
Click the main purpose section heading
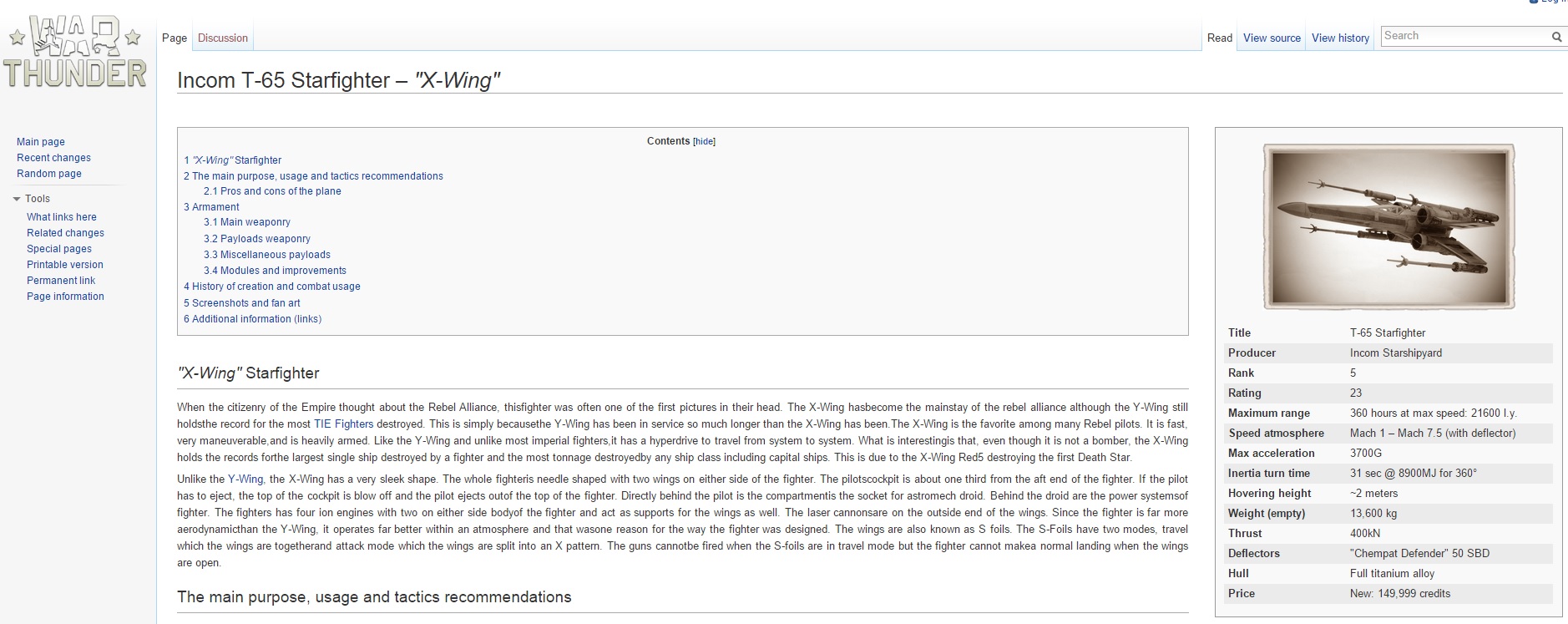click(374, 597)
